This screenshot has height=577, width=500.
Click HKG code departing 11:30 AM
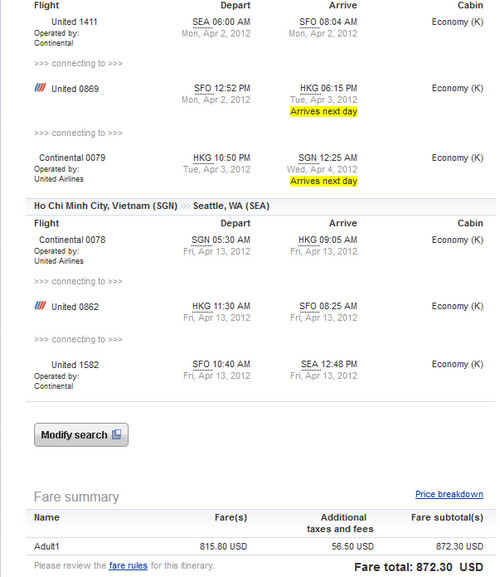click(x=201, y=306)
